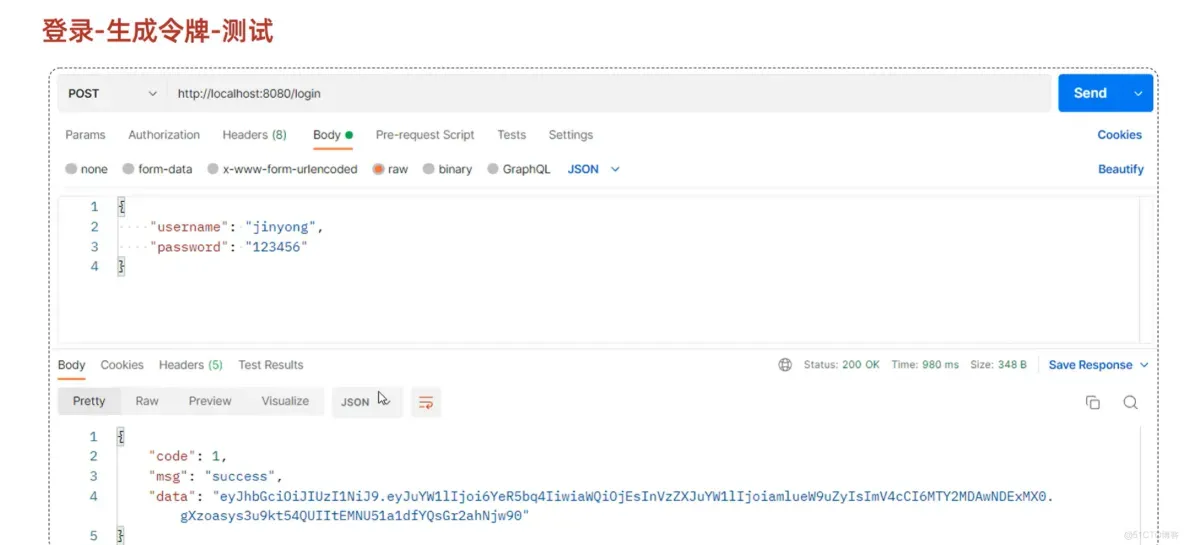The image size is (1184, 545).
Task: Switch response view to Raw
Action: (x=146, y=402)
